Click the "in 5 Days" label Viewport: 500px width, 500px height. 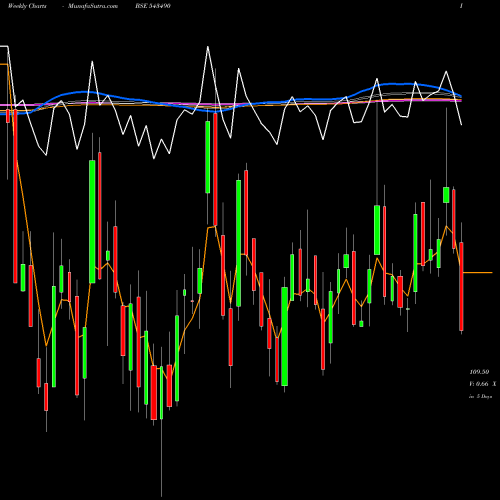tap(480, 396)
